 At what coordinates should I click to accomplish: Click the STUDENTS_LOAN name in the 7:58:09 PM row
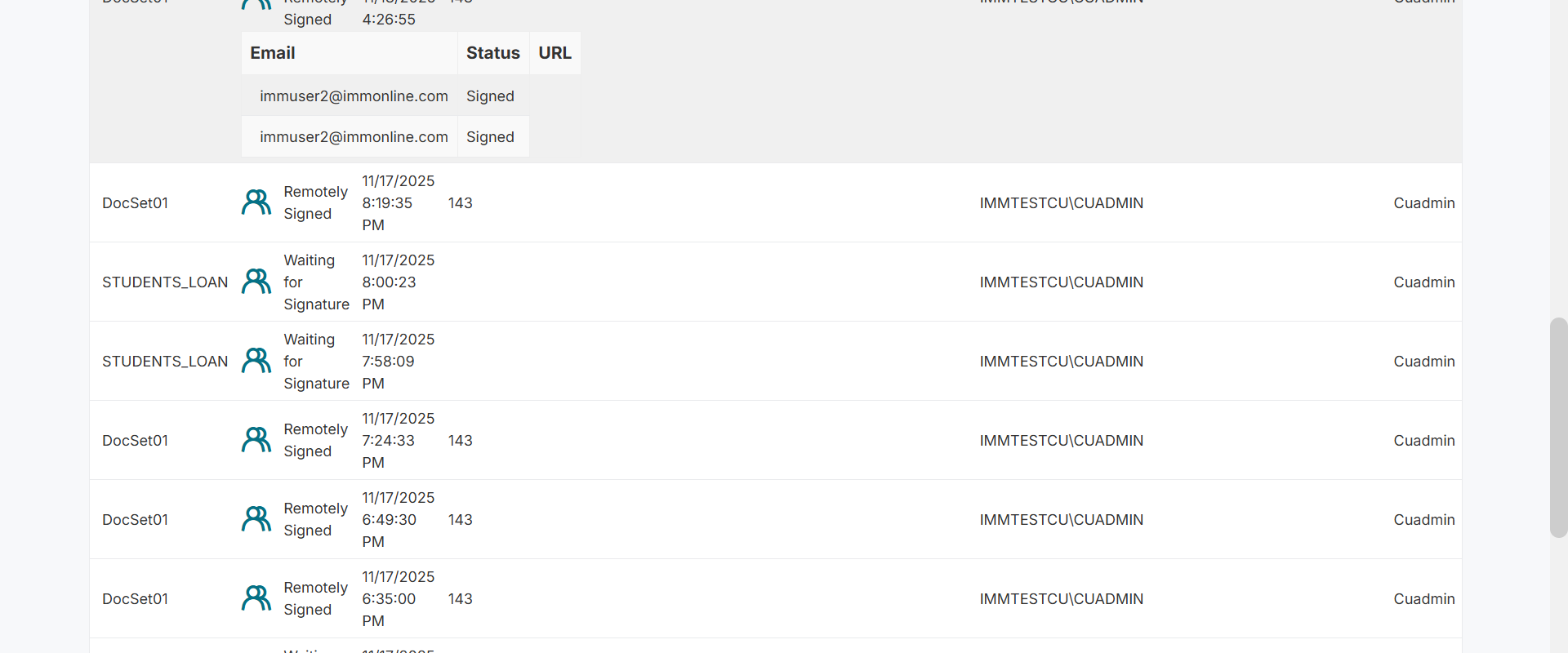click(x=165, y=362)
